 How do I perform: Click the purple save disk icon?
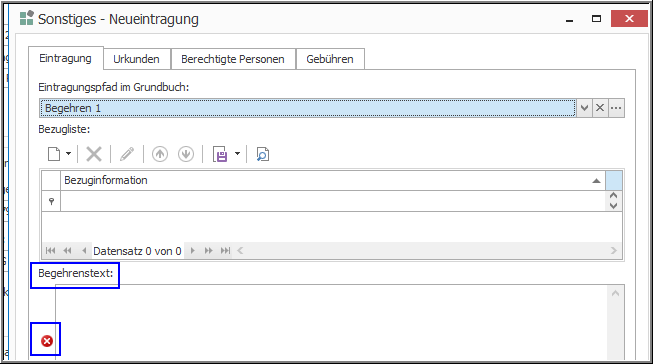(x=220, y=154)
